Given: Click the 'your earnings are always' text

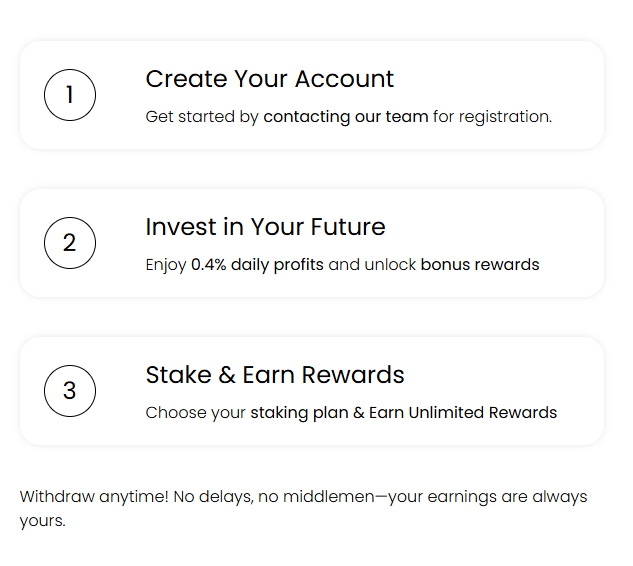Looking at the screenshot, I should click(488, 497).
